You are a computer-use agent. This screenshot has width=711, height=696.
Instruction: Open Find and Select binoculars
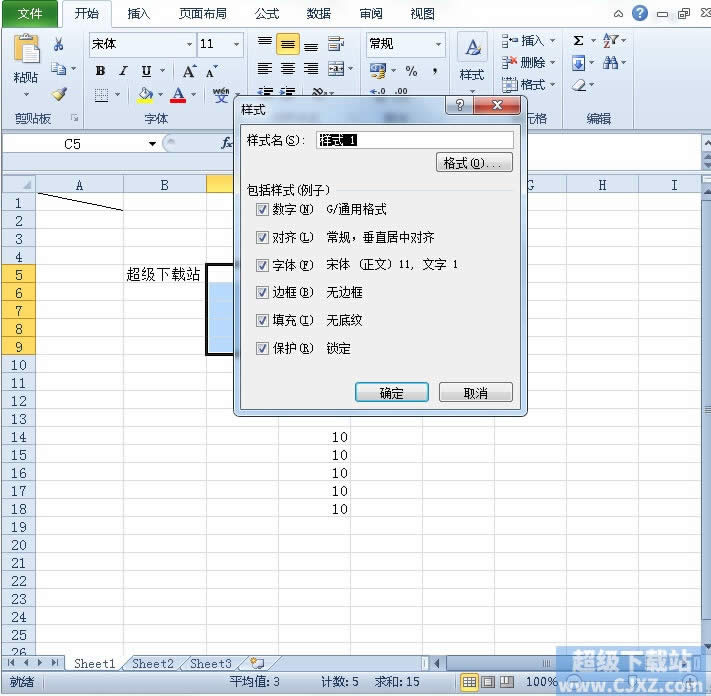[610, 63]
